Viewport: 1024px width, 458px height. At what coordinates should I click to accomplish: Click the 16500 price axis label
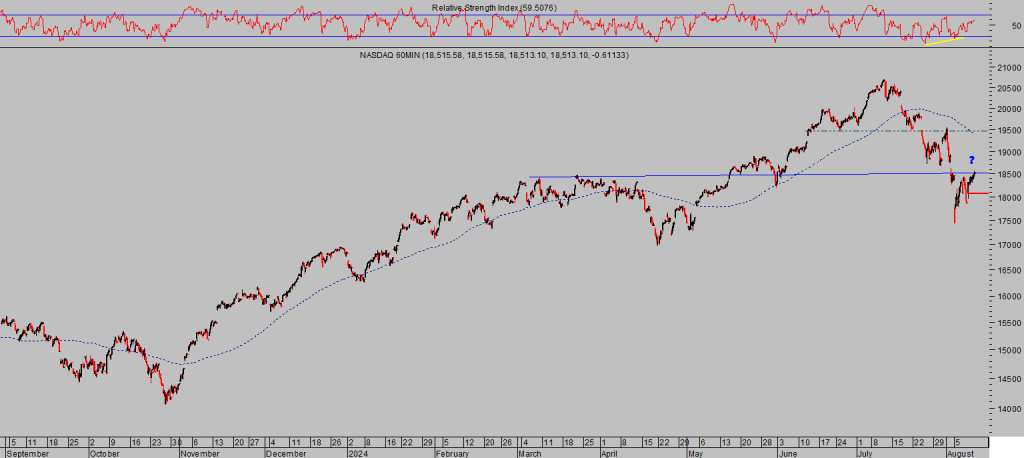[1007, 270]
